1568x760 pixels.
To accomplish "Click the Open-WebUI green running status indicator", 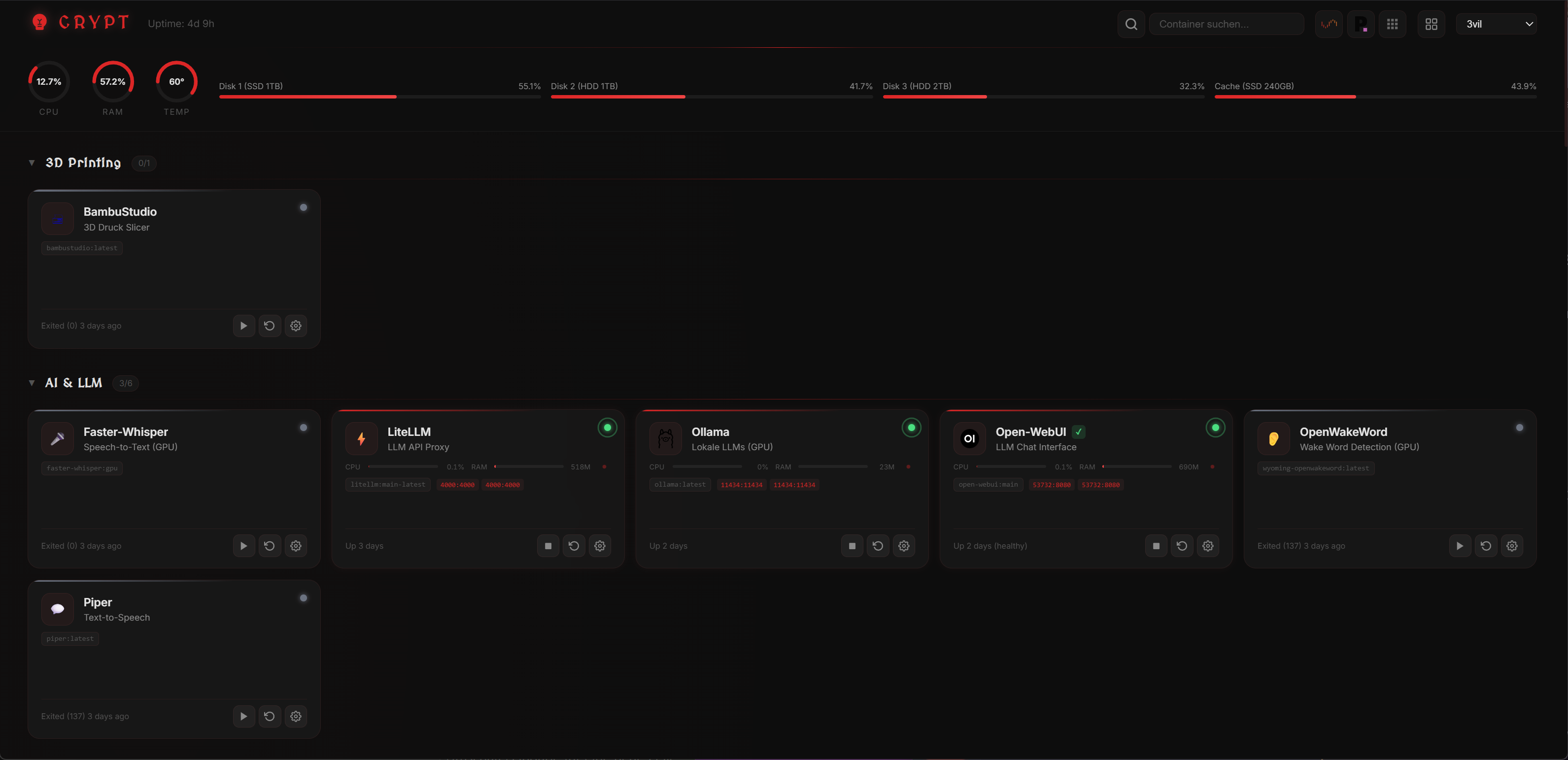I will [1216, 428].
